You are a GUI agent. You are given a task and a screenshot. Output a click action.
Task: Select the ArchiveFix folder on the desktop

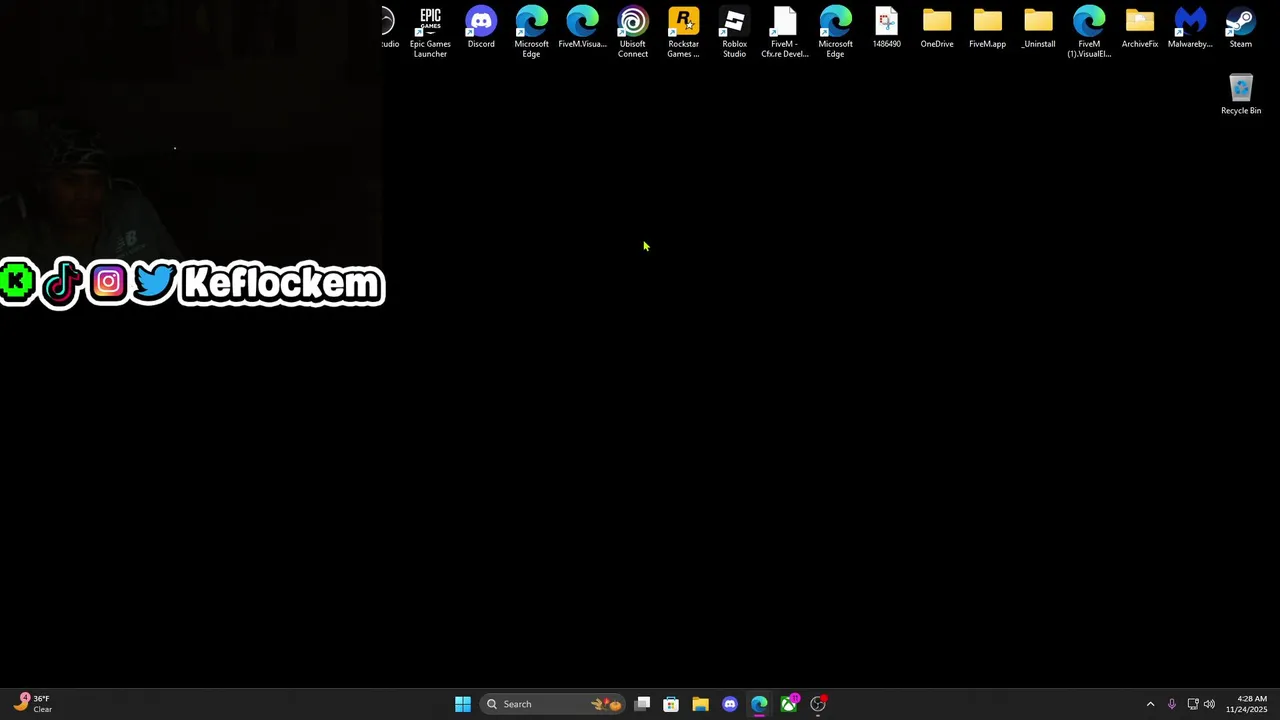pyautogui.click(x=1140, y=28)
